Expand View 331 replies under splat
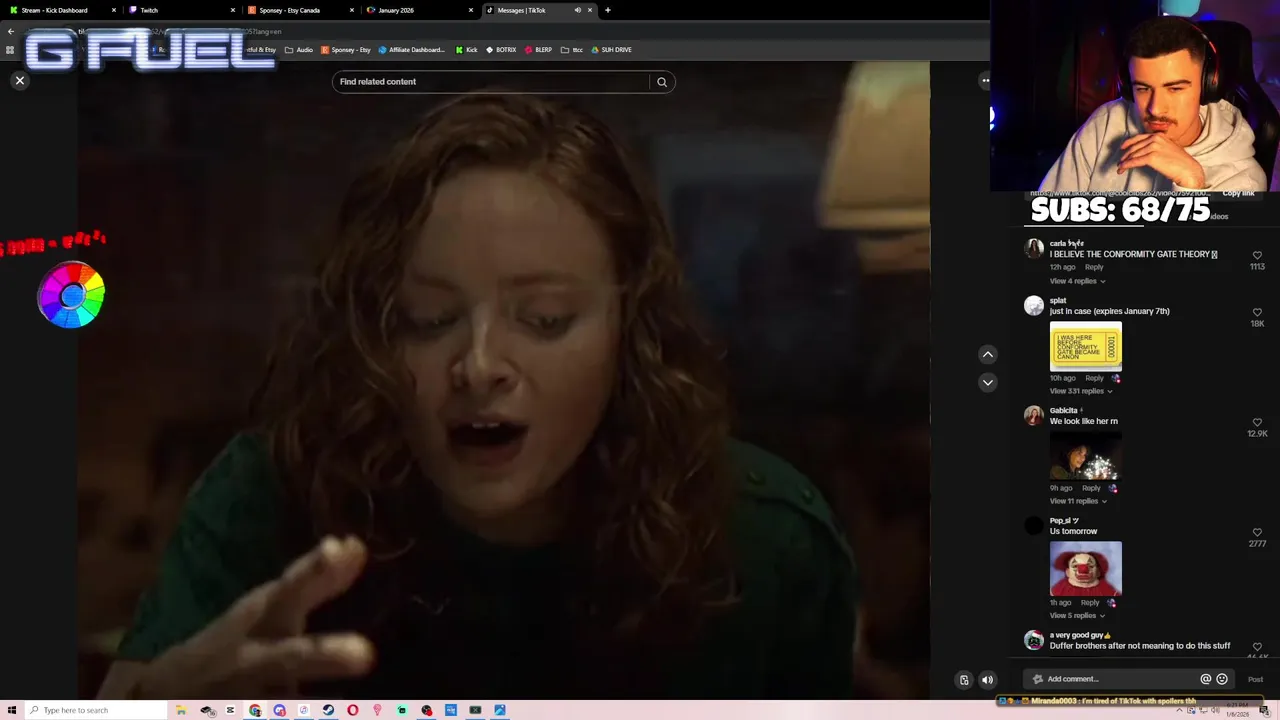 [1081, 391]
